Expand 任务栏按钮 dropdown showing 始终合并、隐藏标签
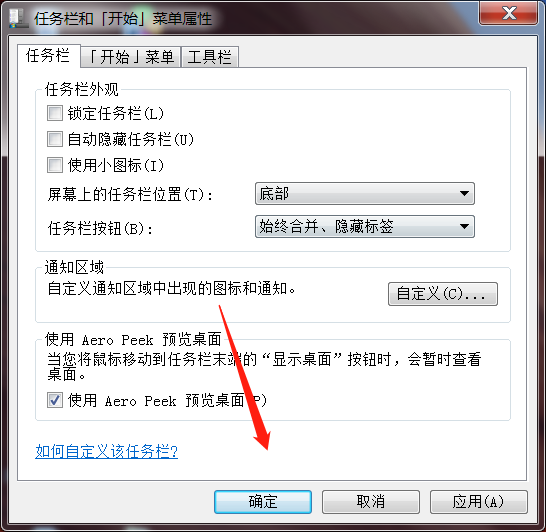 coord(365,227)
